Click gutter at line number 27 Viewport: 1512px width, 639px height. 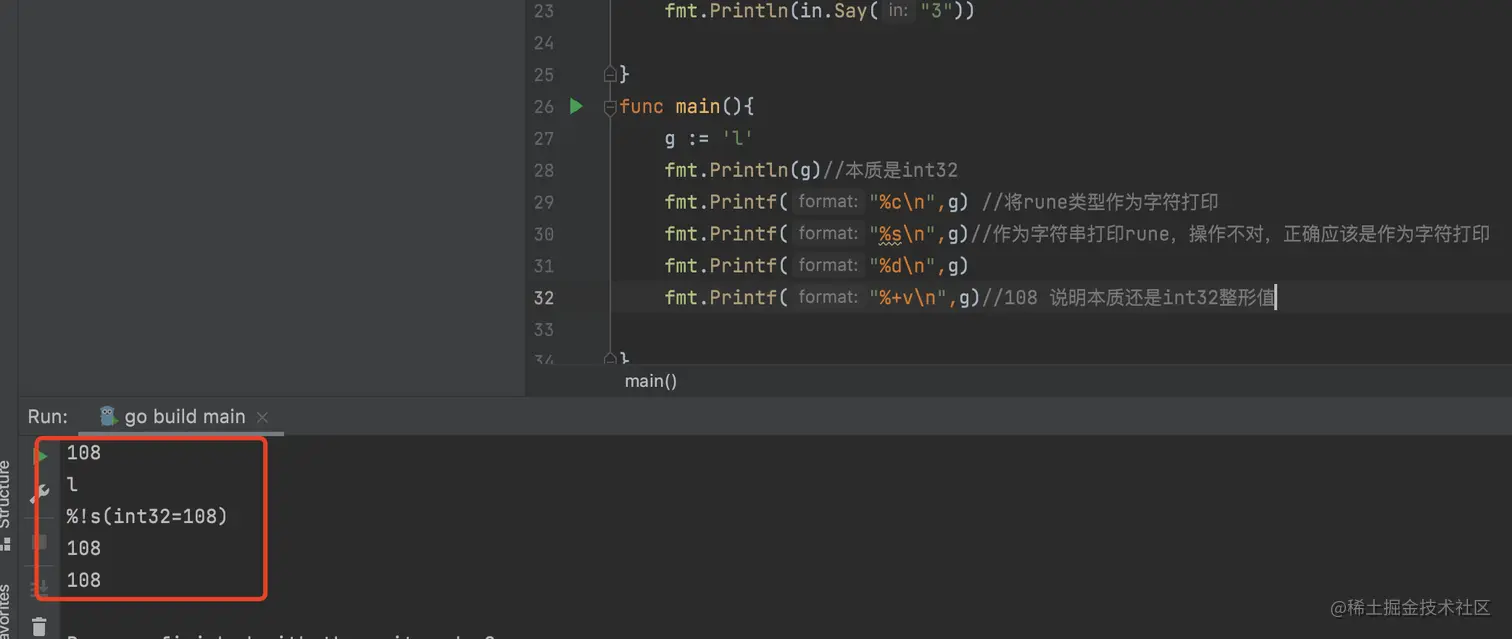coord(543,138)
